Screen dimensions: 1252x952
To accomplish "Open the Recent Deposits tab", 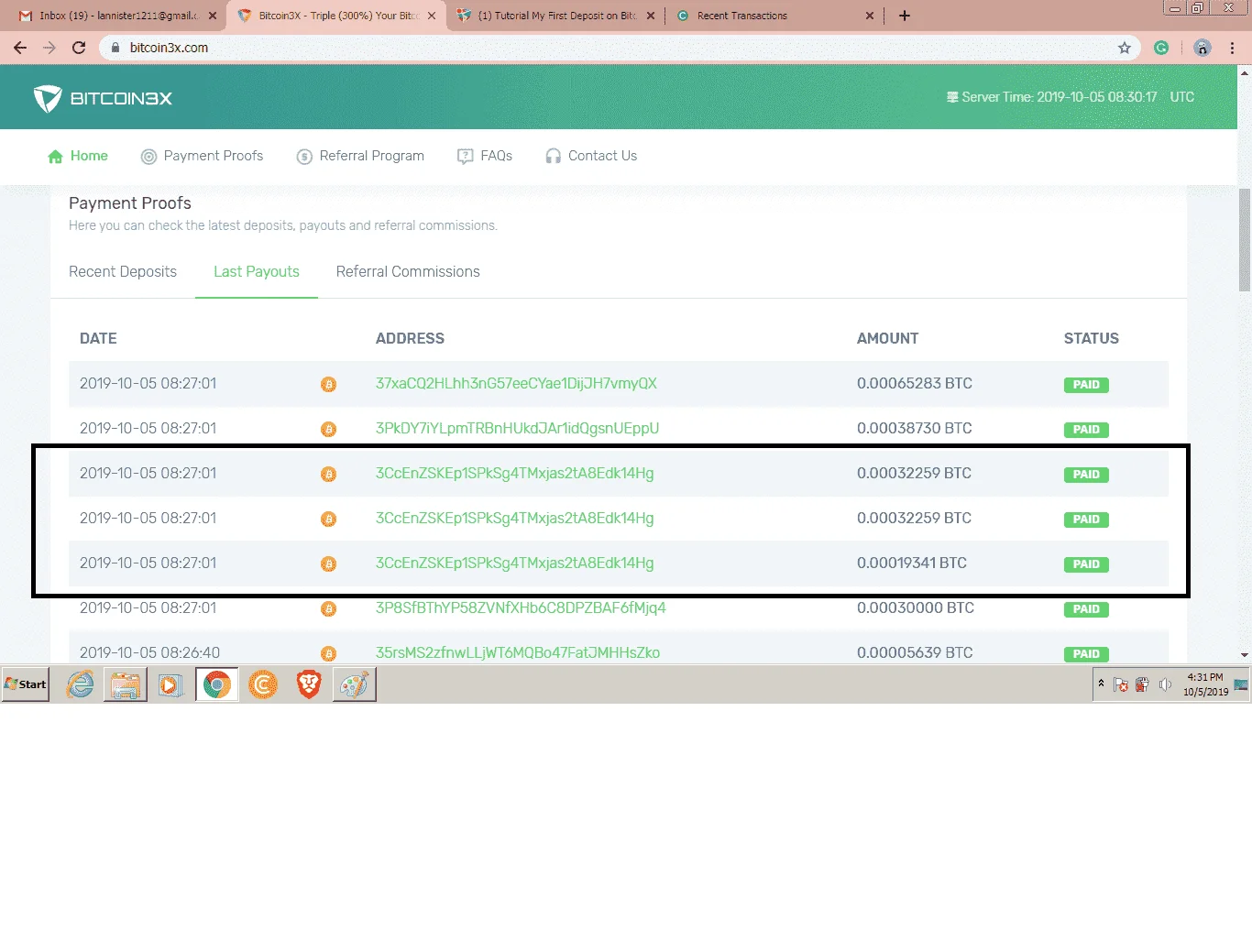I will [123, 271].
